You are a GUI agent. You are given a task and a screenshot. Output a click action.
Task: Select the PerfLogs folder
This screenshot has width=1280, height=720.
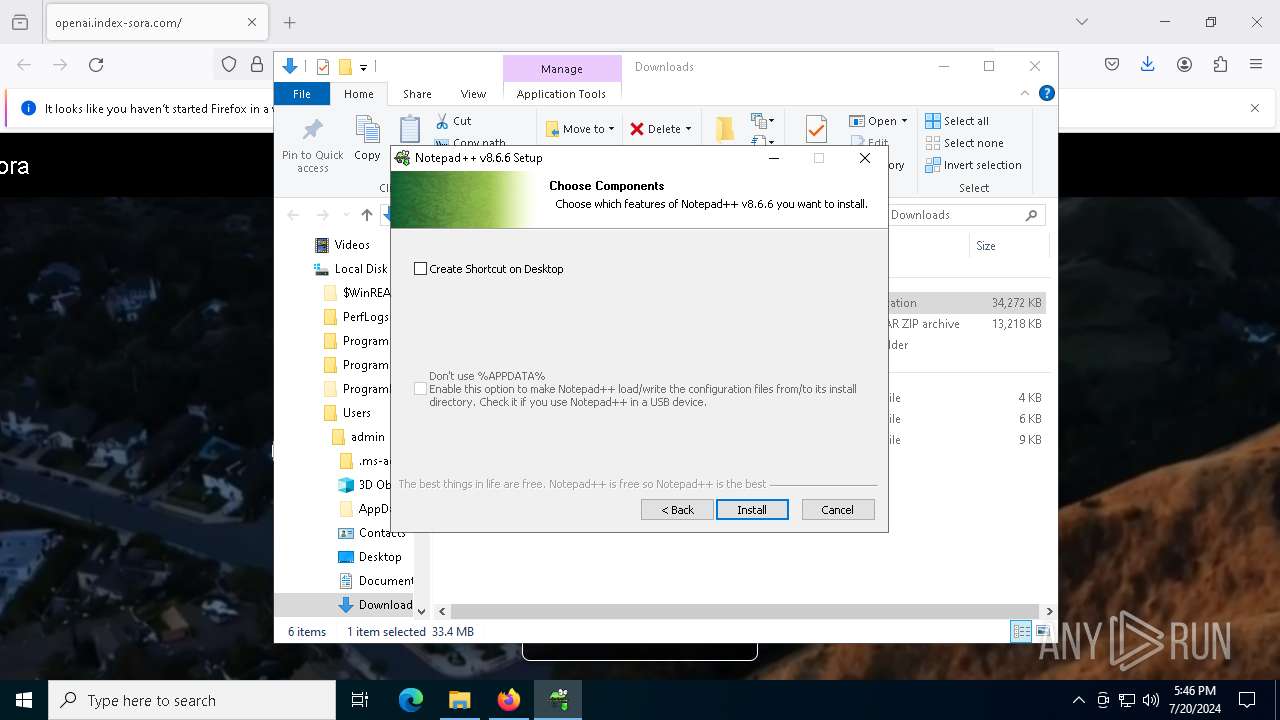pos(356,317)
